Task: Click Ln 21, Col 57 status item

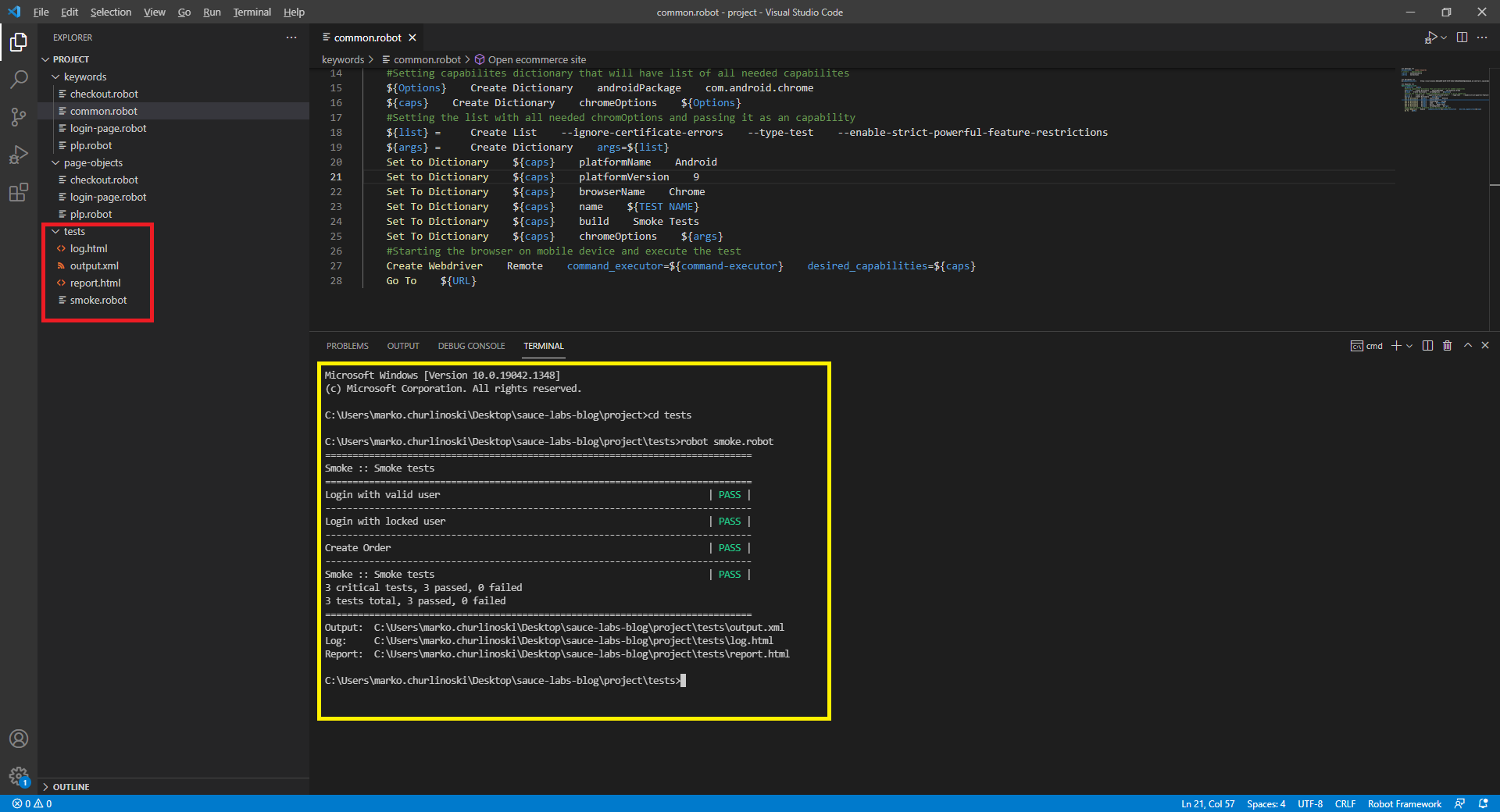Action: pos(1208,803)
